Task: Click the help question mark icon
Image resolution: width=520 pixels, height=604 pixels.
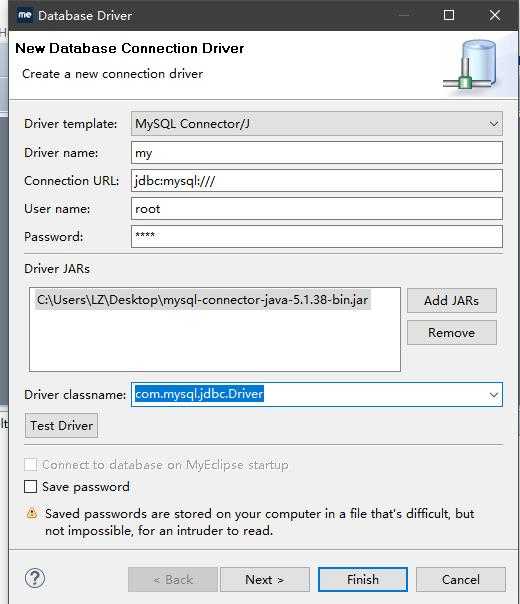Action: click(35, 578)
